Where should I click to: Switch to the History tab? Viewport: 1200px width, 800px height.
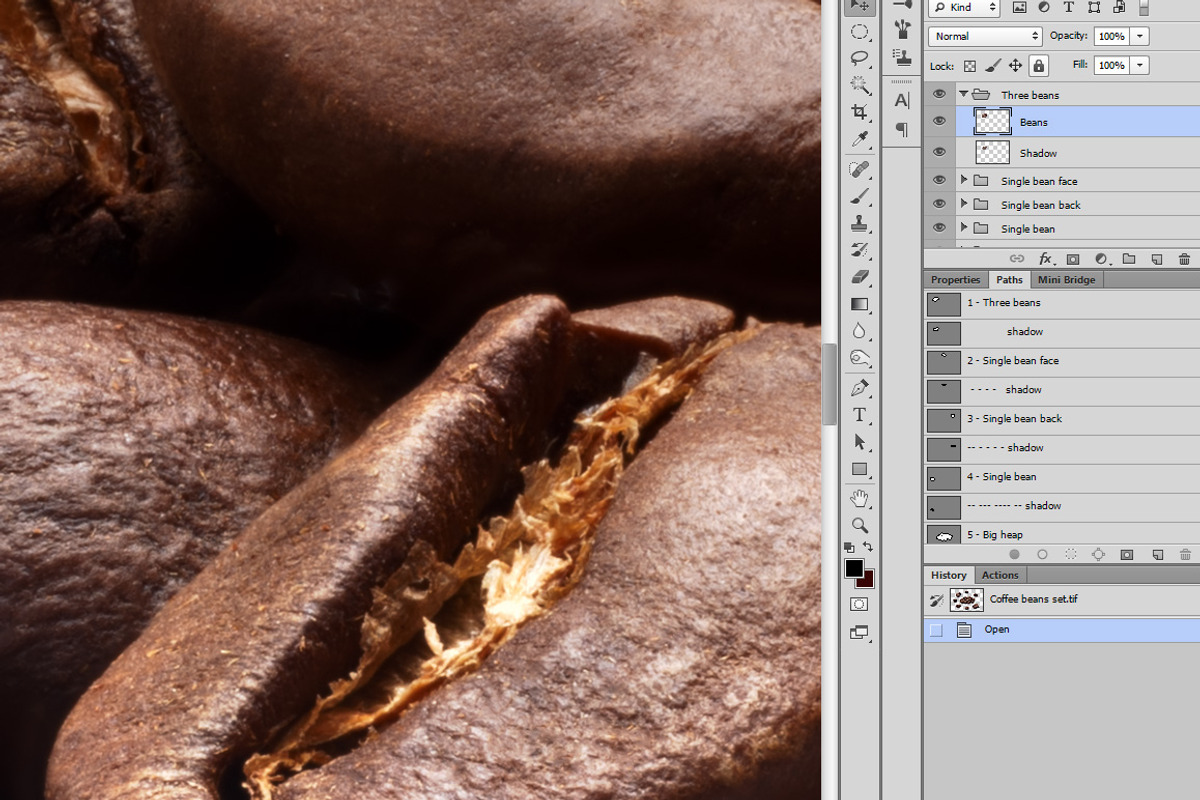(x=949, y=575)
